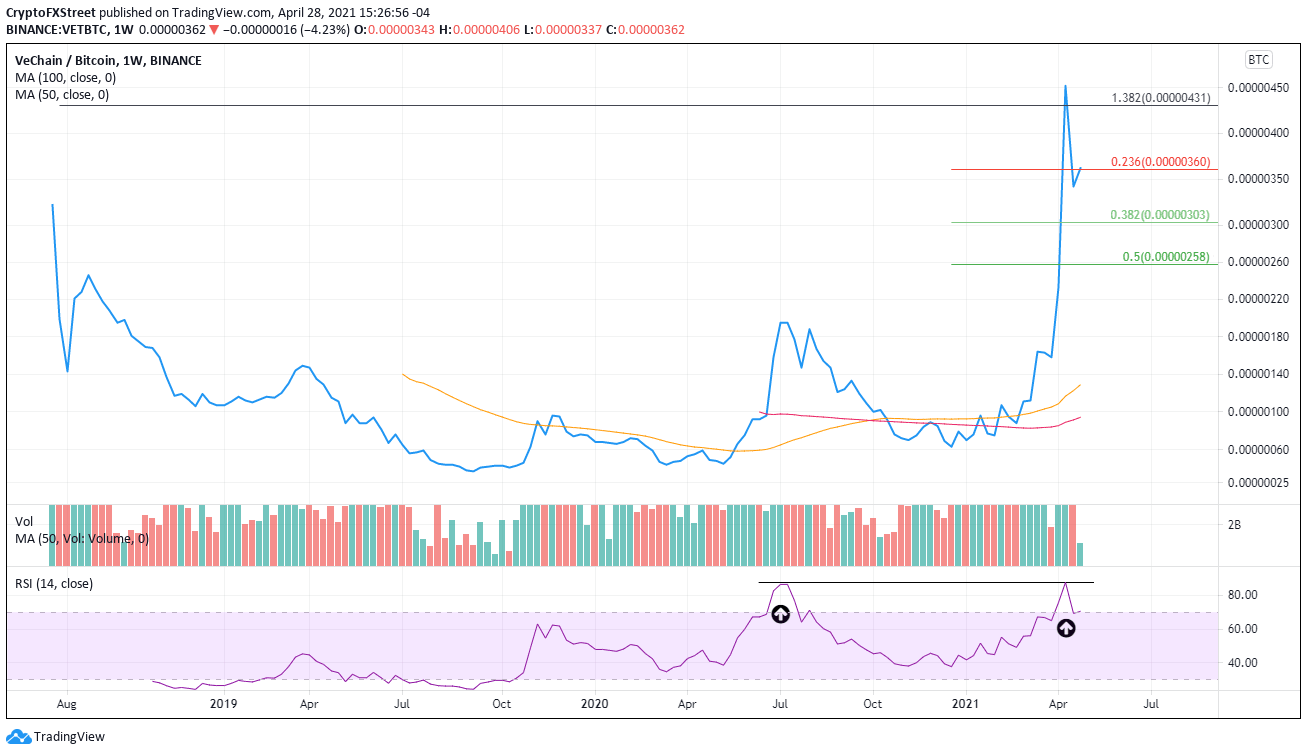Click the RSI (14, close) legend label
Screen dimensions: 1307x755
(x=52, y=583)
